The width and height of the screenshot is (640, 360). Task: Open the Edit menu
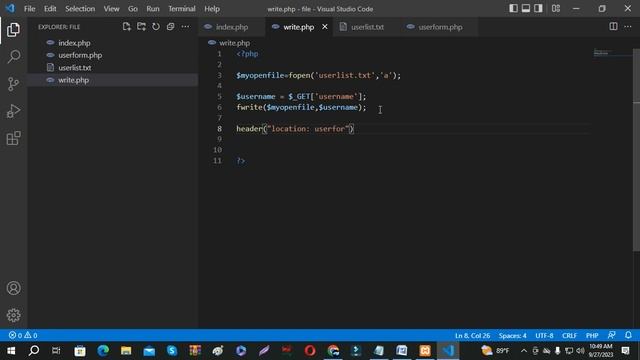point(50,9)
